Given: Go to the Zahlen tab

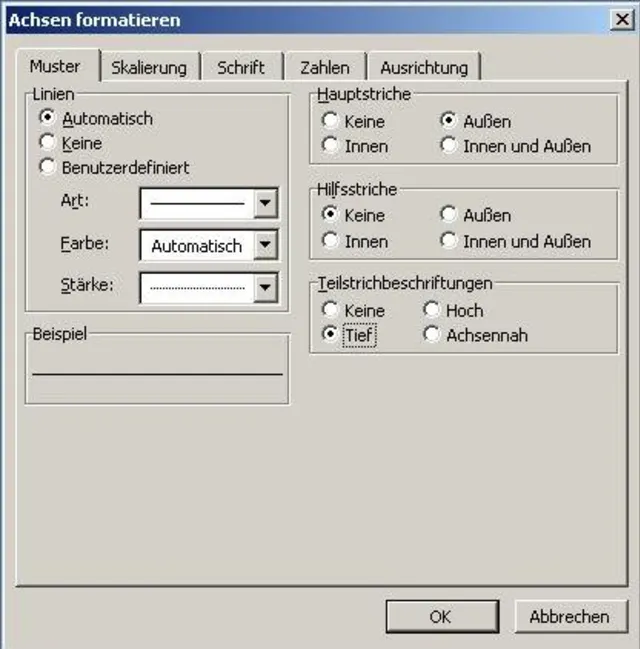Looking at the screenshot, I should (x=325, y=67).
